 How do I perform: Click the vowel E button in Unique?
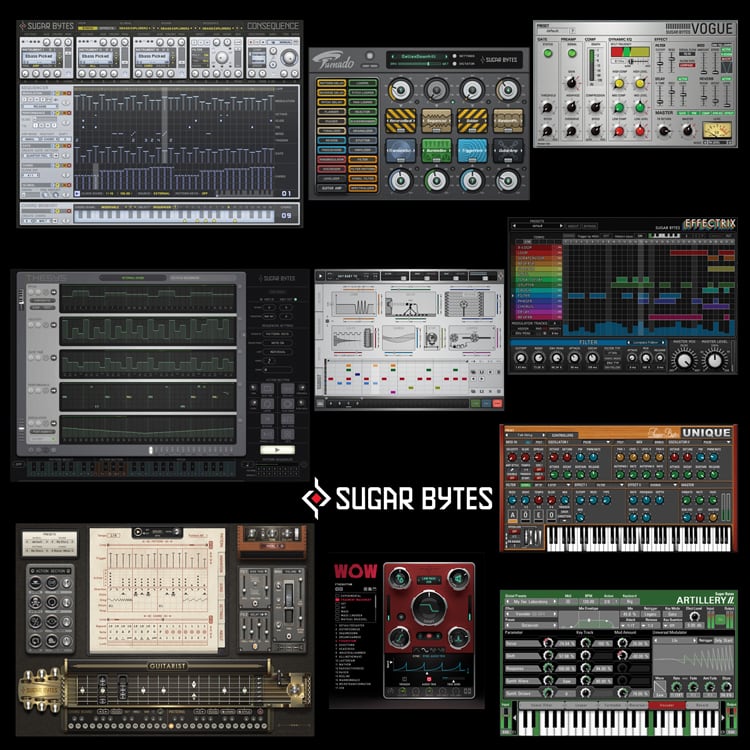click(x=538, y=515)
